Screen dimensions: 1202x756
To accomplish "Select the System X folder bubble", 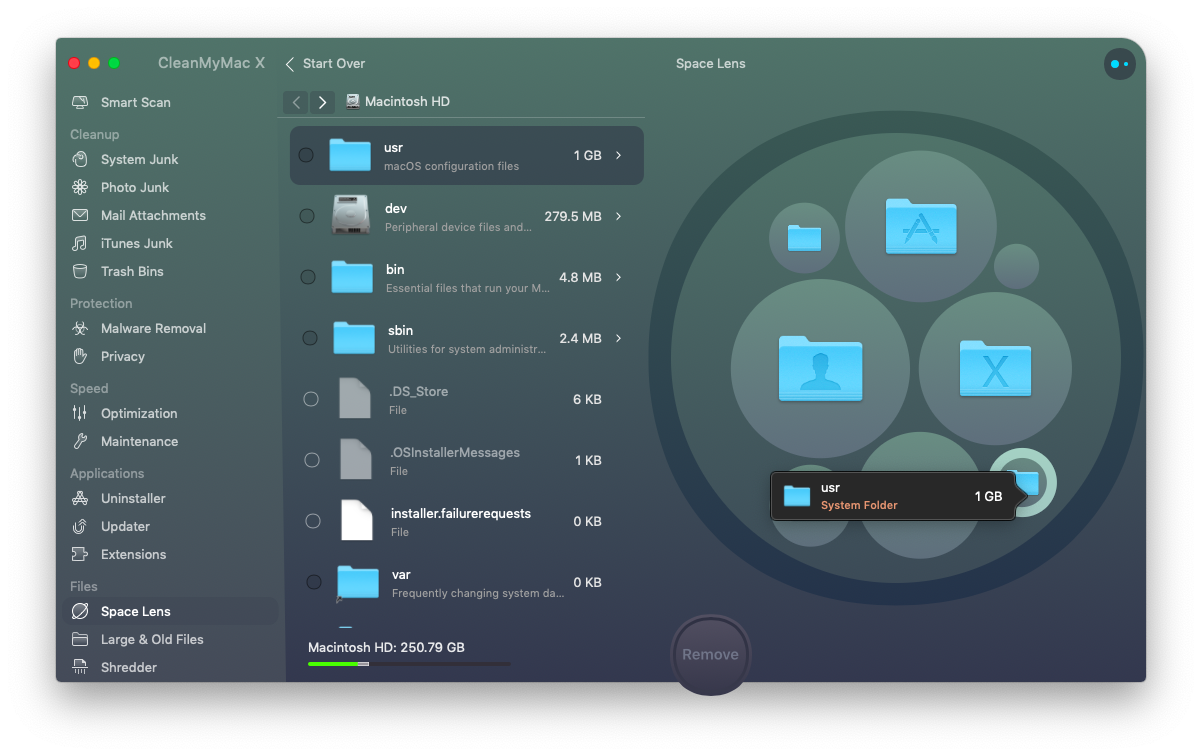I will click(x=995, y=369).
